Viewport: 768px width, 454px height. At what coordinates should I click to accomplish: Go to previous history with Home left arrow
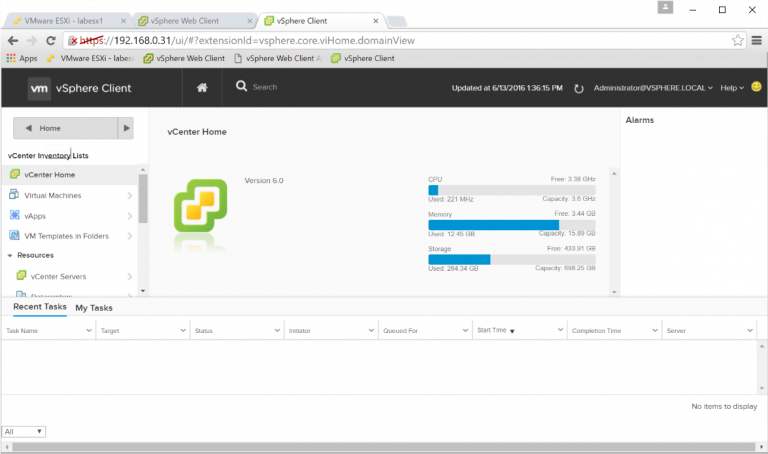pyautogui.click(x=28, y=128)
